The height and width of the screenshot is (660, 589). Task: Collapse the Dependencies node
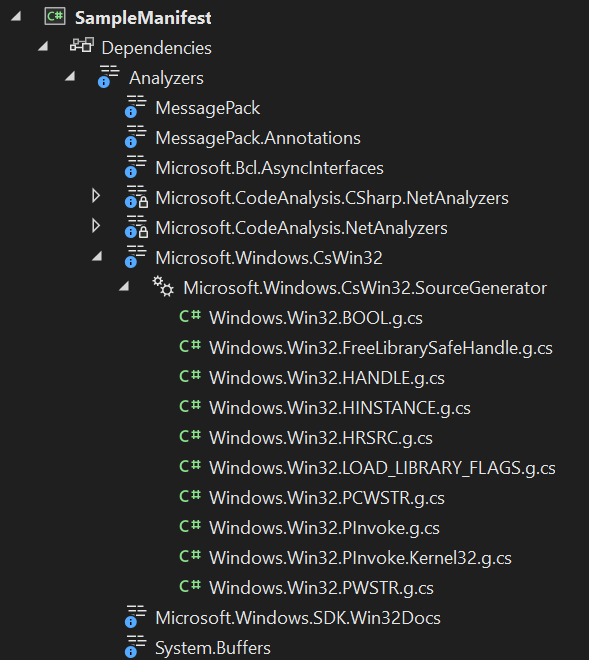pos(43,46)
